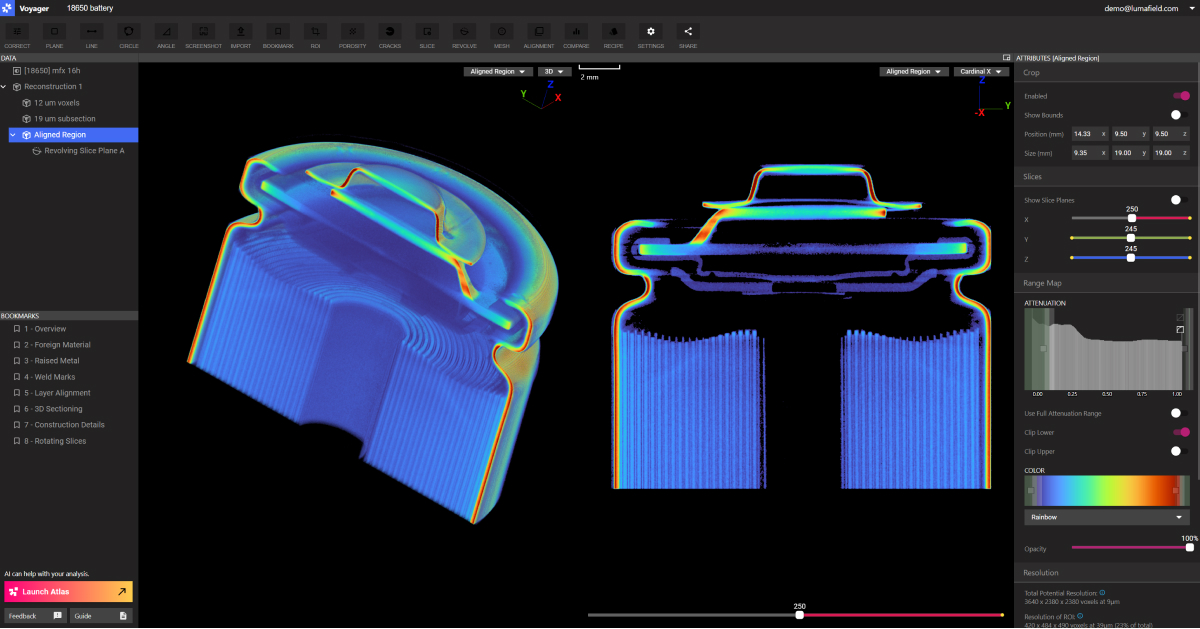1200x629 pixels.
Task: Open the Rainbow color map dropdown
Action: tap(1105, 517)
